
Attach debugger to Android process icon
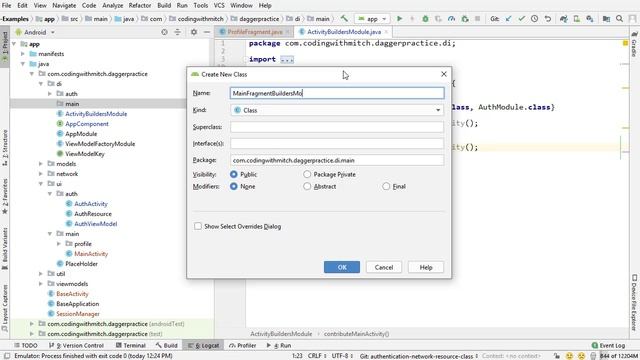464,19
